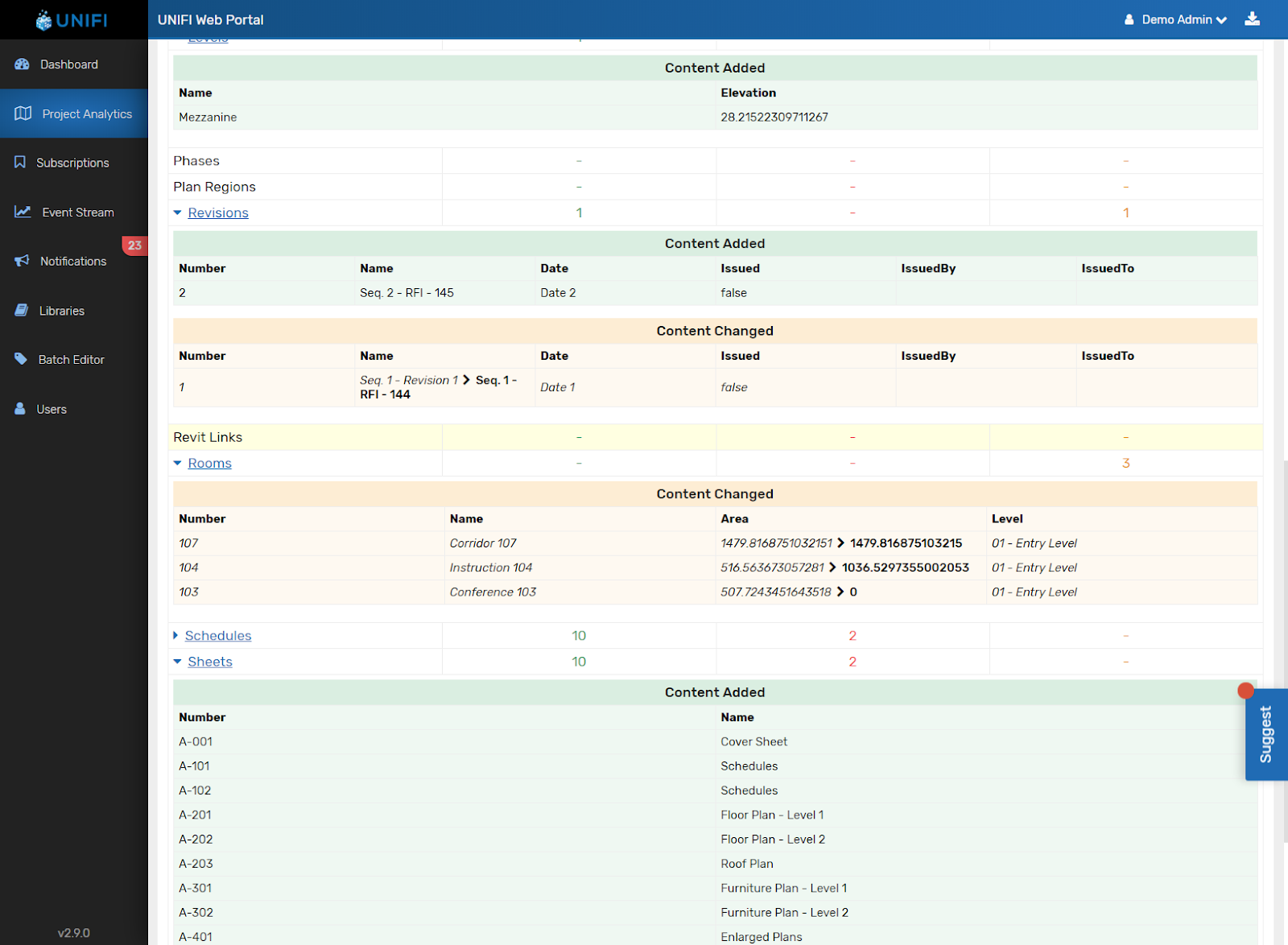Click the Revisions link
This screenshot has height=945, width=1288.
[218, 213]
